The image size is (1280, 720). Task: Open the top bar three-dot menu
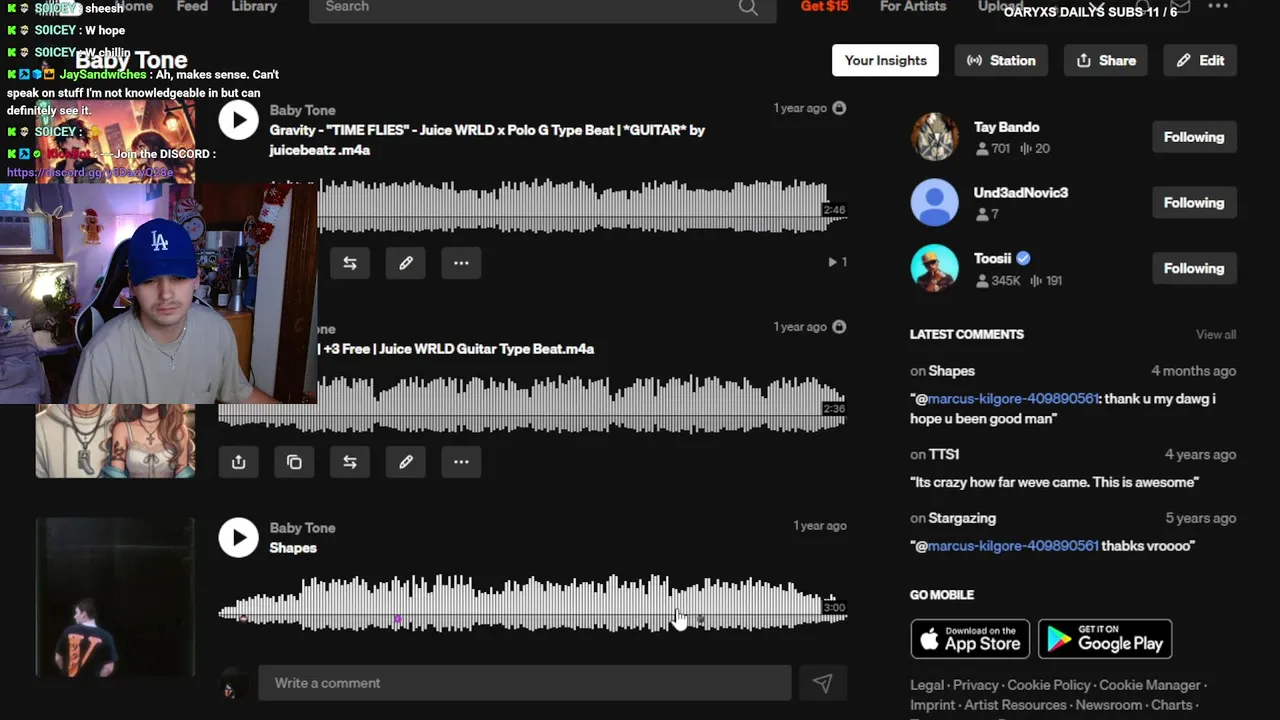coord(1217,7)
